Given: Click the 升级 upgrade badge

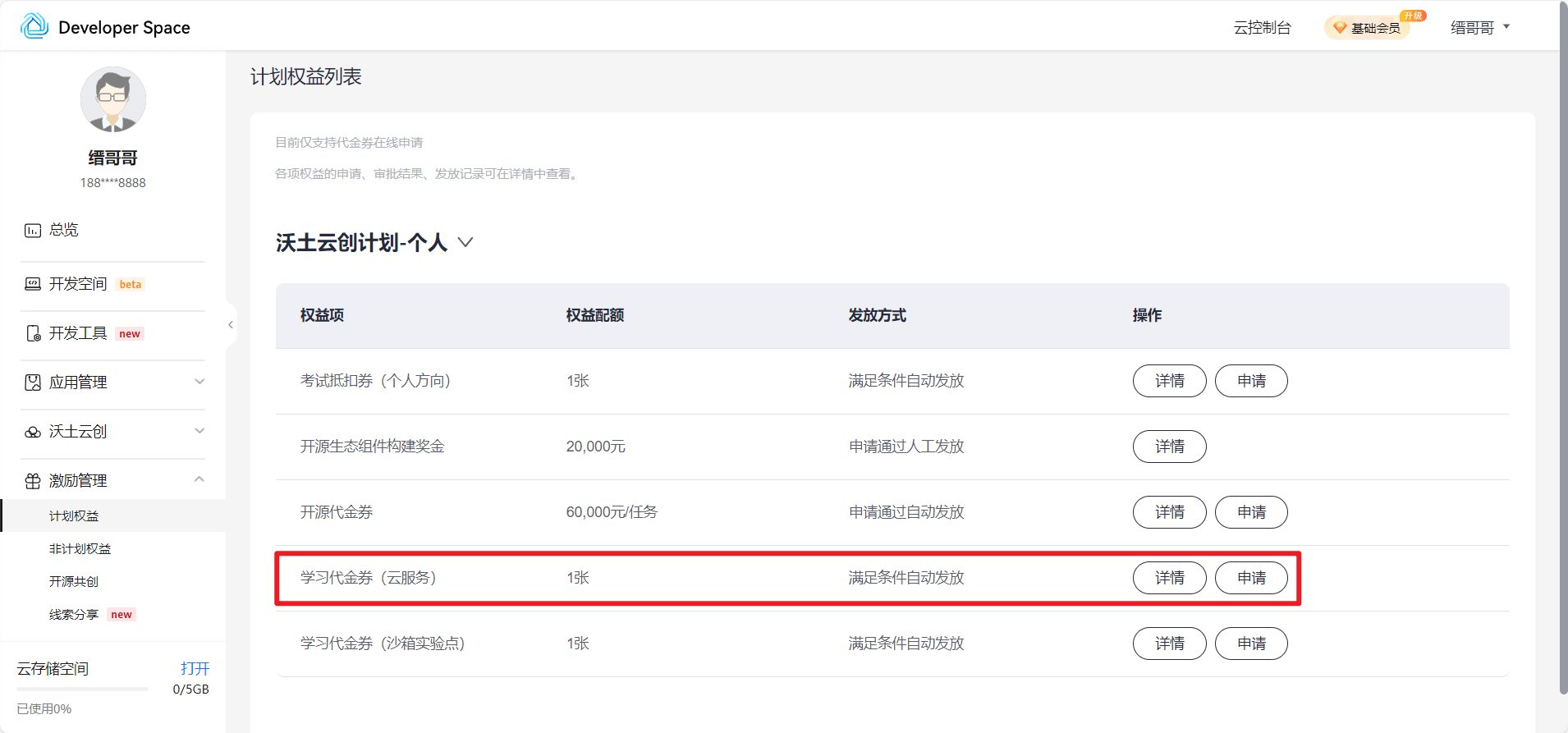Looking at the screenshot, I should pyautogui.click(x=1413, y=16).
